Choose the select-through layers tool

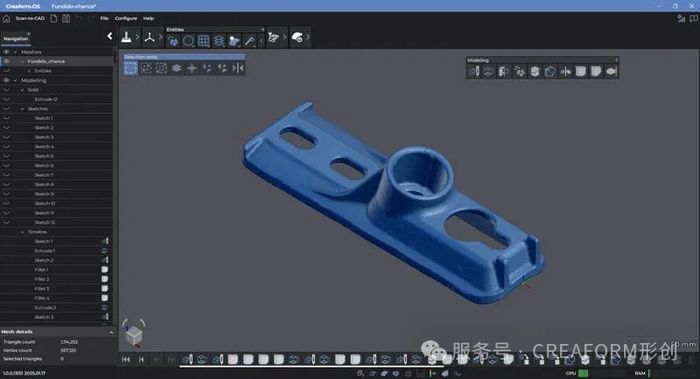tap(176, 68)
